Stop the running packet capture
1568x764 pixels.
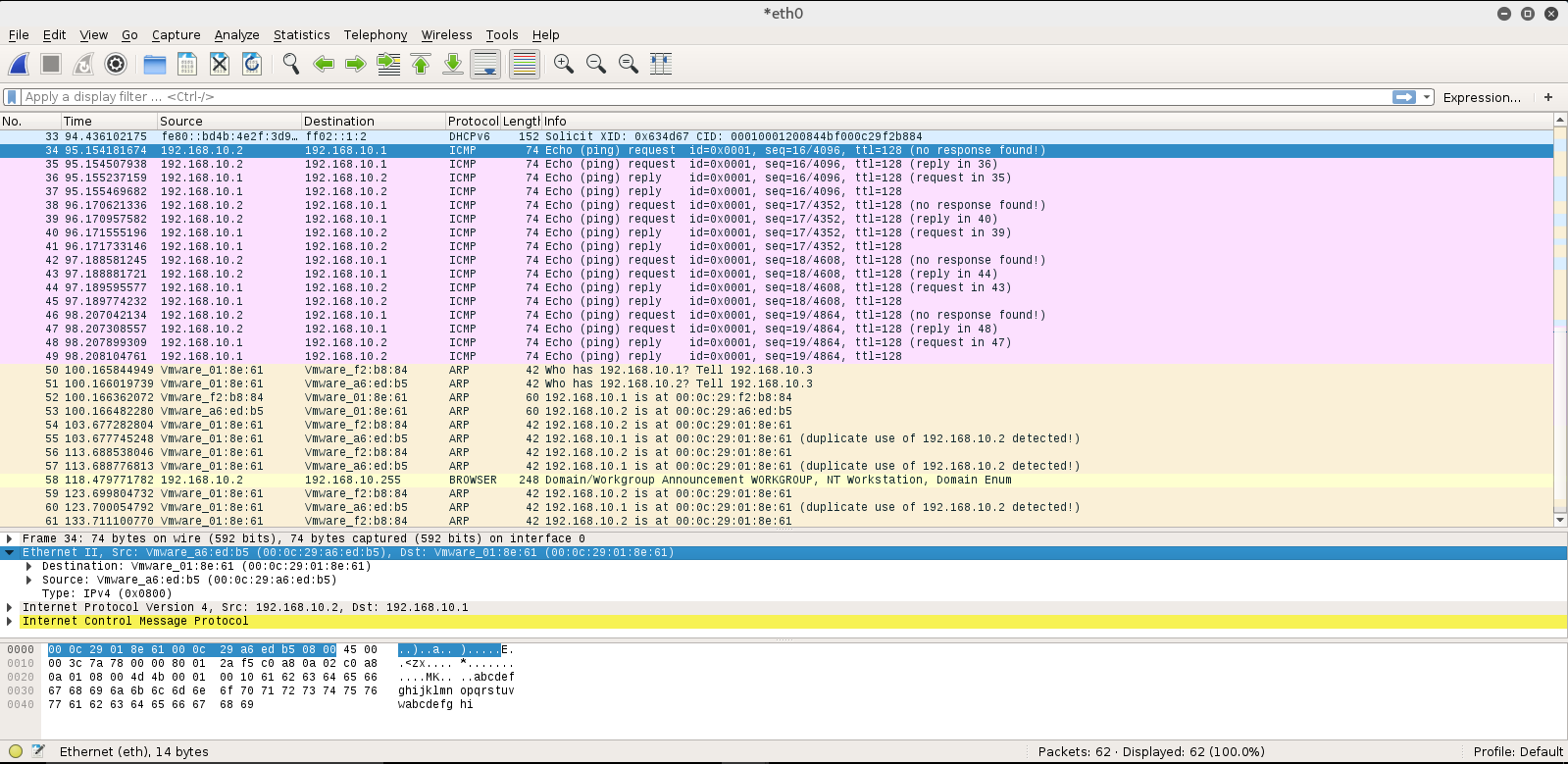click(x=51, y=64)
